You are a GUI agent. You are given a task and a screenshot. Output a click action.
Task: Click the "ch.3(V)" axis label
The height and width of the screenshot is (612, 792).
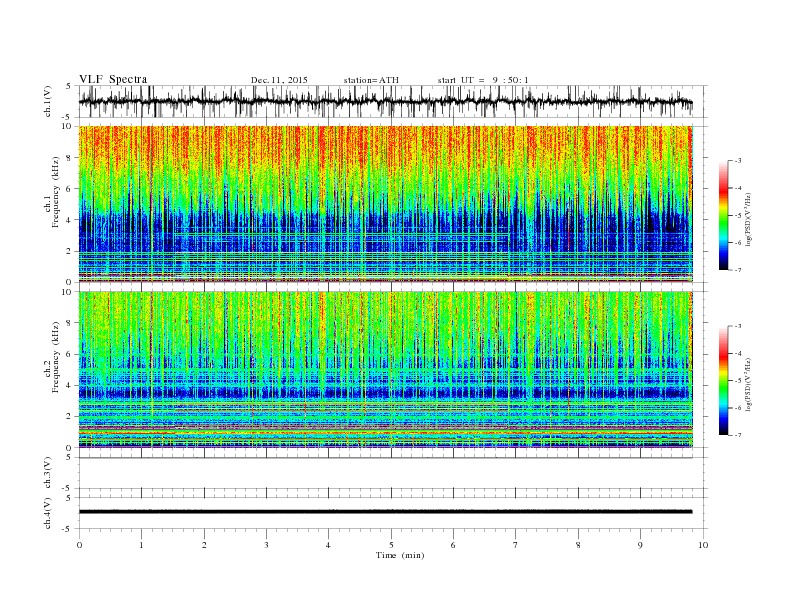[48, 473]
